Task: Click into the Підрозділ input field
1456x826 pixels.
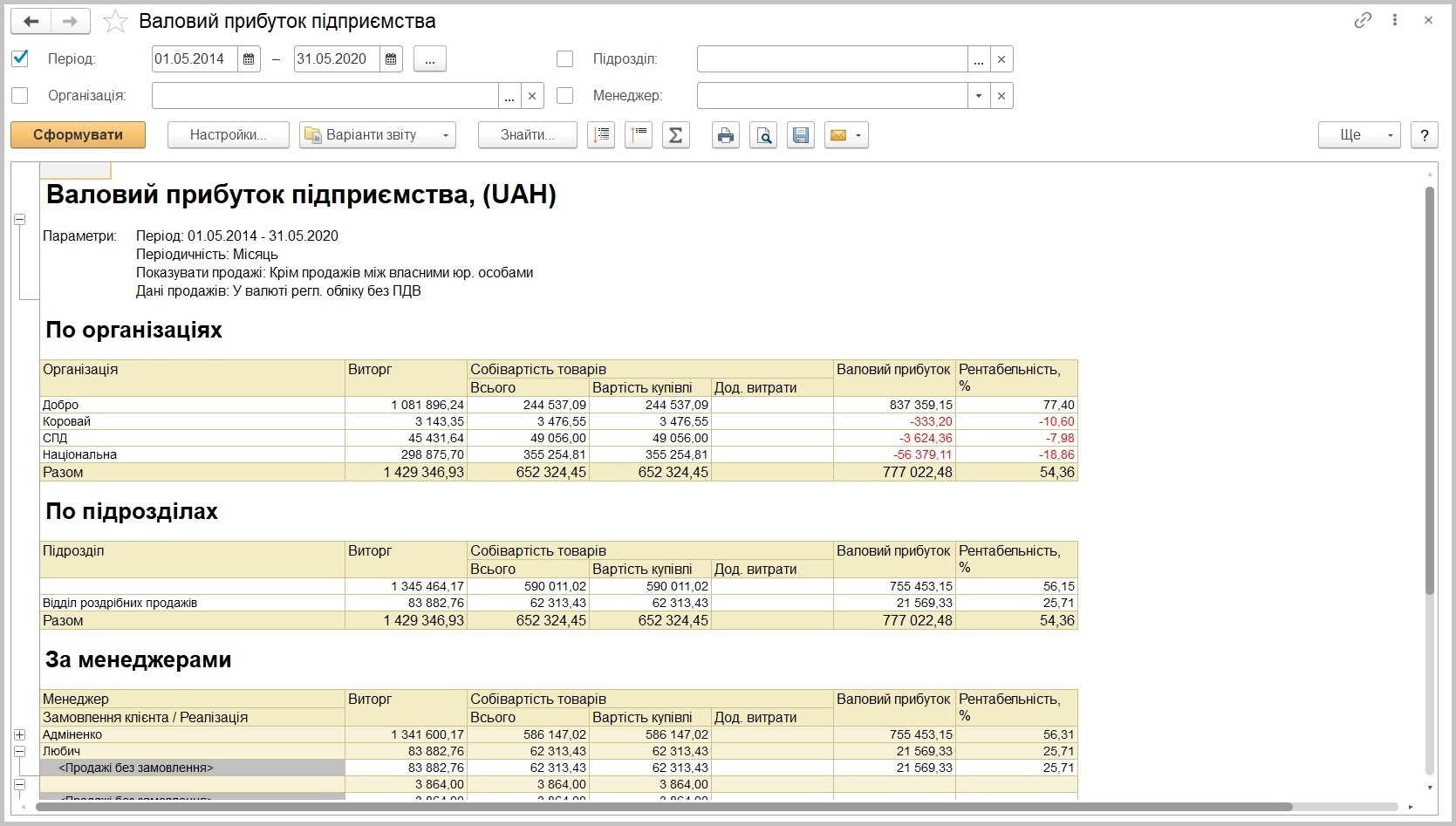Action: point(832,59)
